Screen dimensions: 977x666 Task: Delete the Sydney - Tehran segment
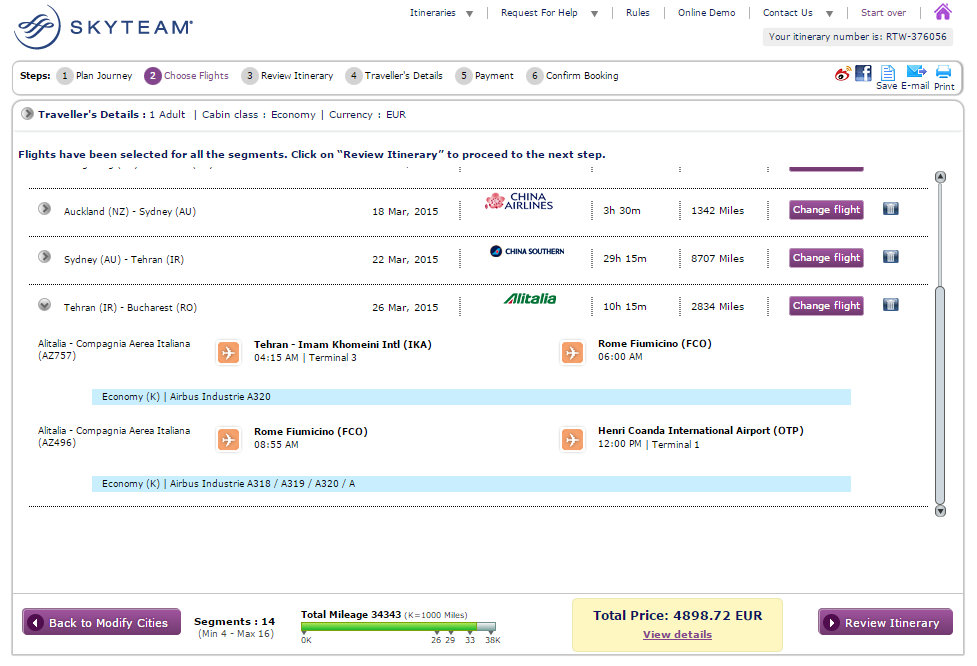pyautogui.click(x=891, y=257)
